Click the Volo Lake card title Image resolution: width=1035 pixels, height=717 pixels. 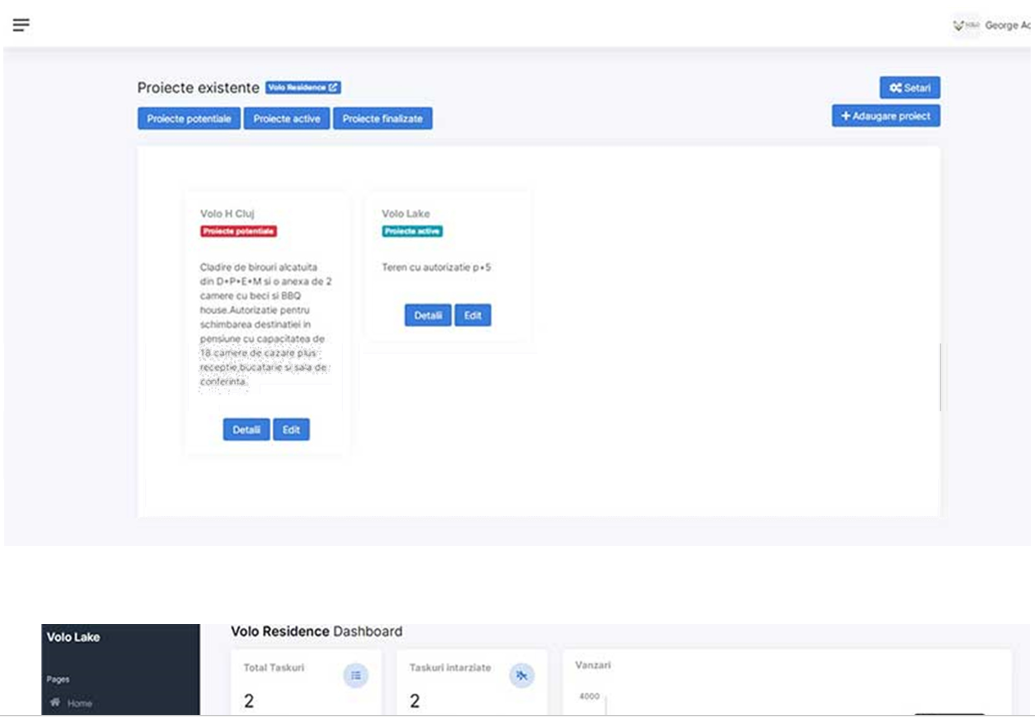pos(405,213)
